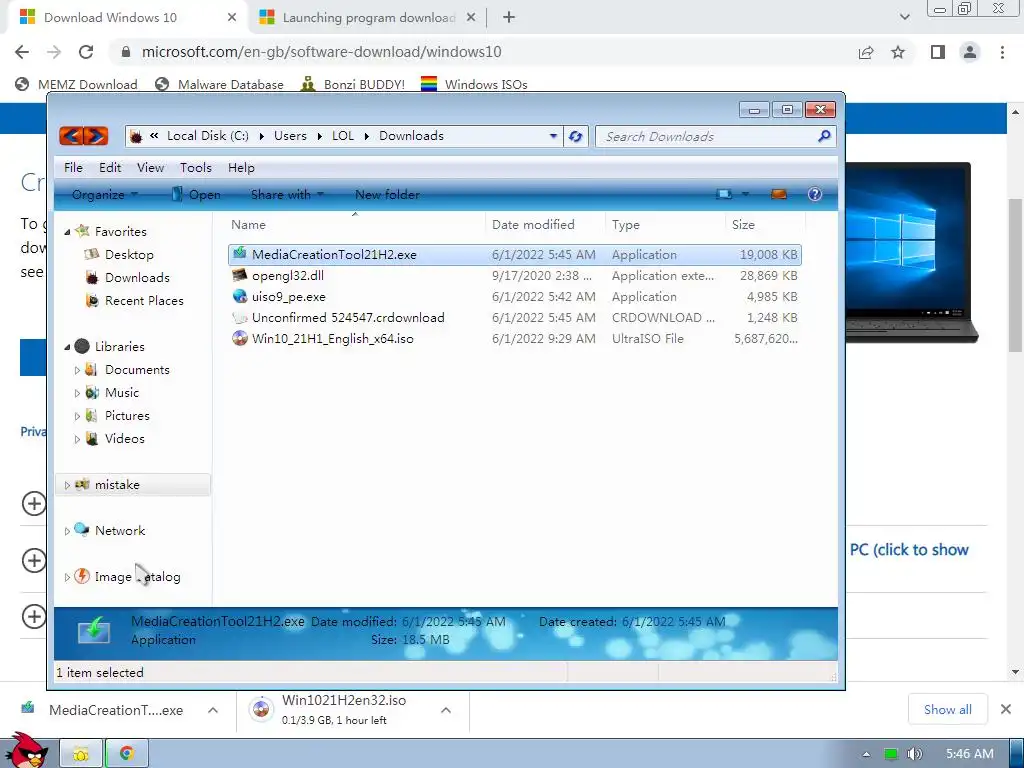Show hidden tray icons arrow
The width and height of the screenshot is (1024, 768).
pyautogui.click(x=866, y=754)
